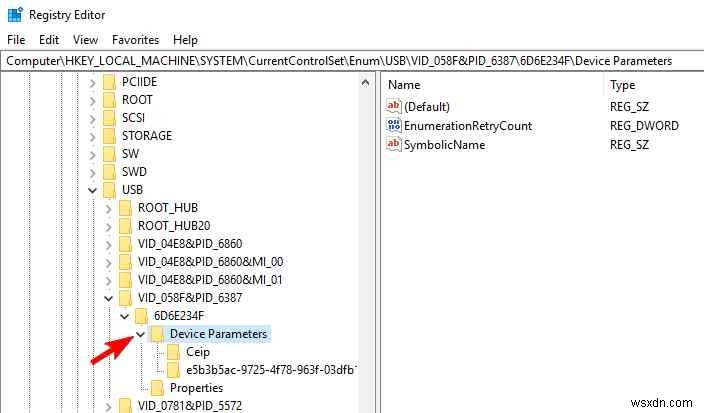Expand the ROOT_HUB20 key
The width and height of the screenshot is (704, 413).
click(x=108, y=227)
